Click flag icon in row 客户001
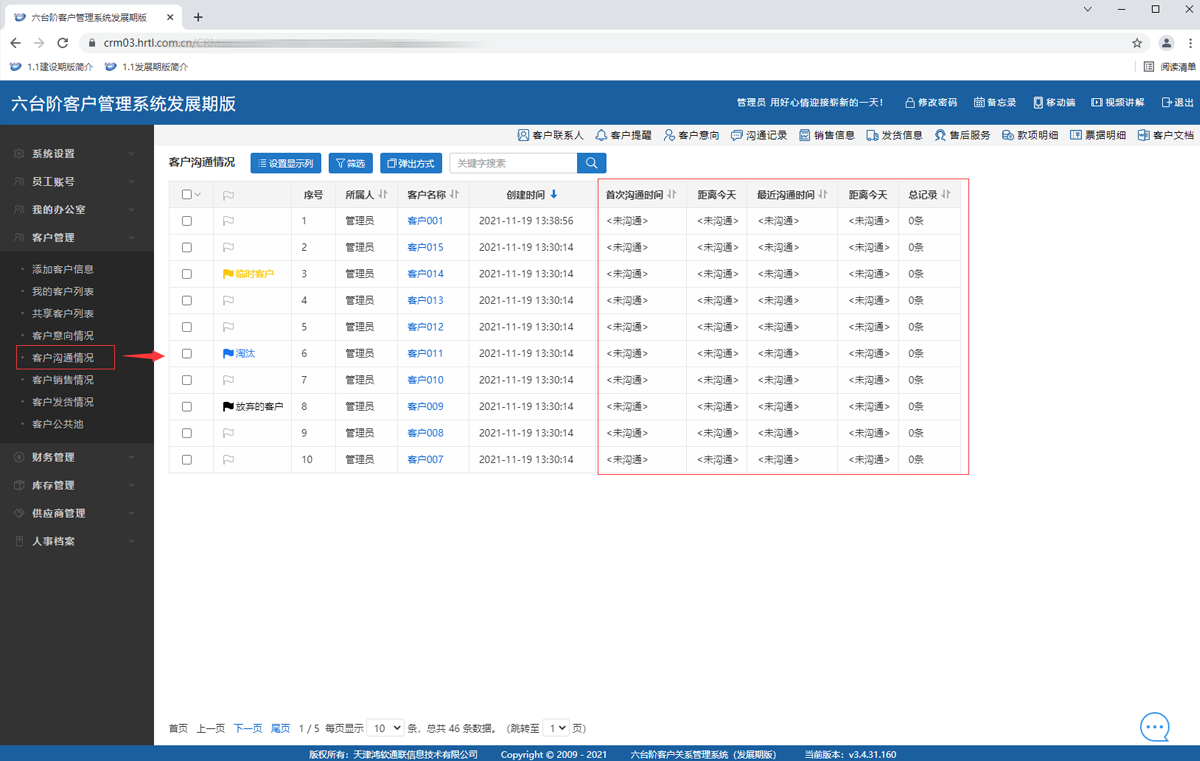This screenshot has width=1200, height=761. 228,221
